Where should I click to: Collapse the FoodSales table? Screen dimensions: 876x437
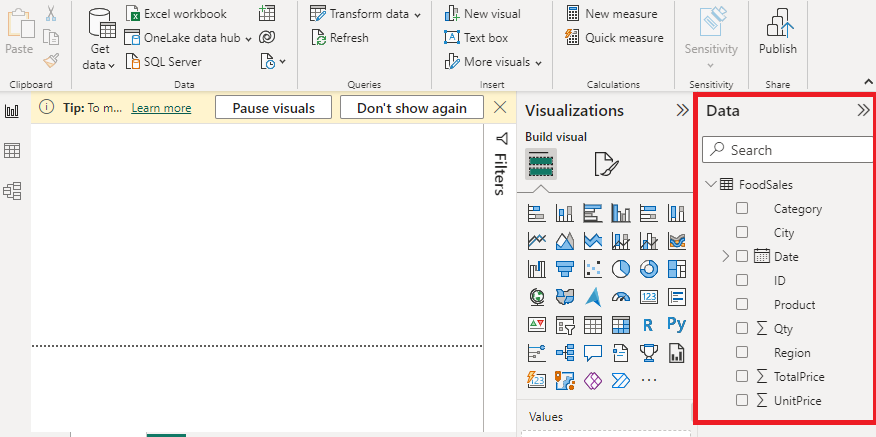711,185
